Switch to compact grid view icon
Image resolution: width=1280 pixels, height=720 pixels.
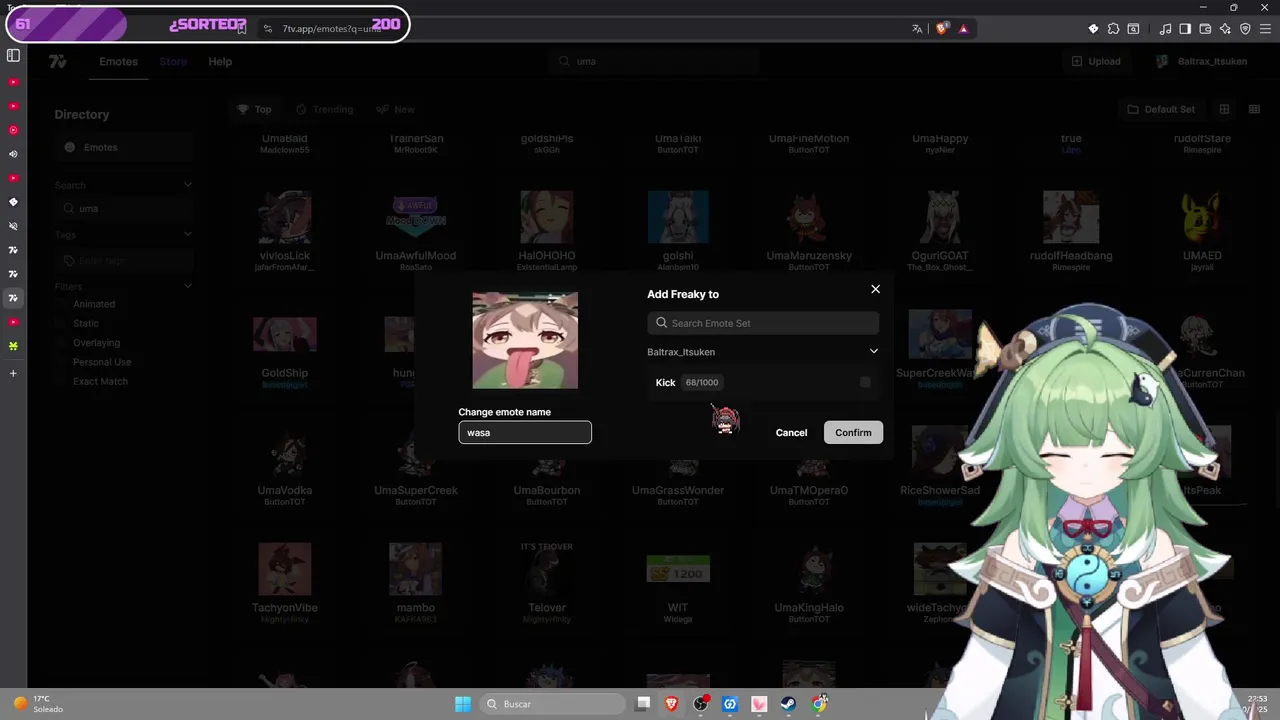click(1254, 109)
